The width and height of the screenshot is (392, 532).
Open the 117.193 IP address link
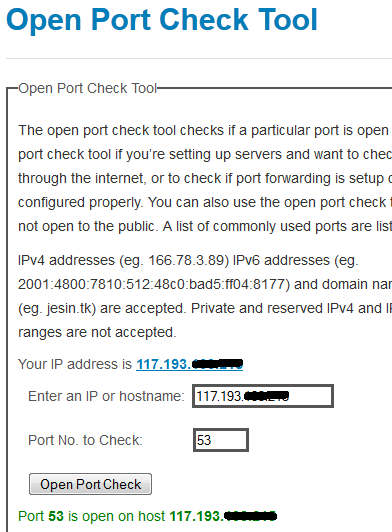[x=189, y=364]
